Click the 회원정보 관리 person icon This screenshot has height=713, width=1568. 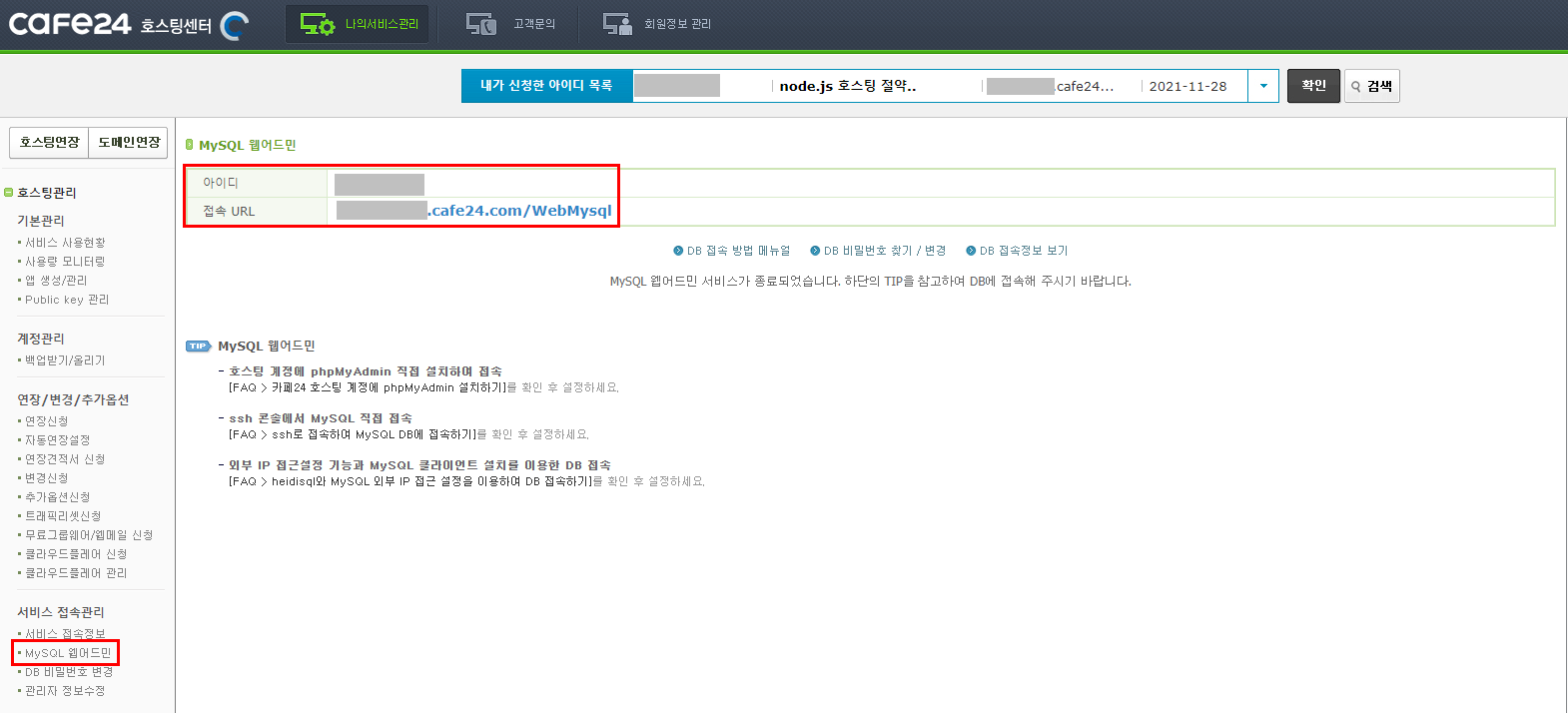pyautogui.click(x=617, y=24)
